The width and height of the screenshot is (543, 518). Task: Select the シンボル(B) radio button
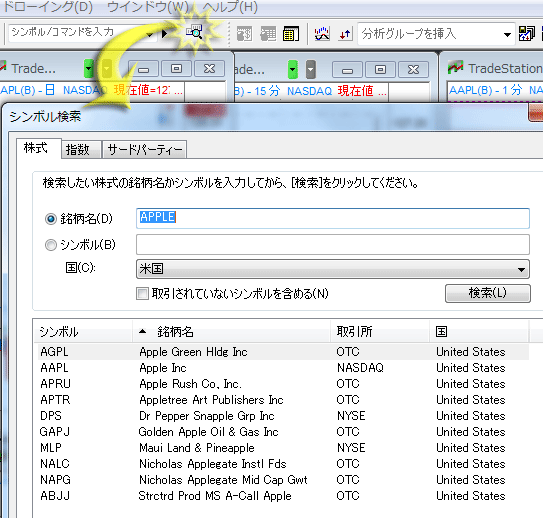tap(51, 245)
